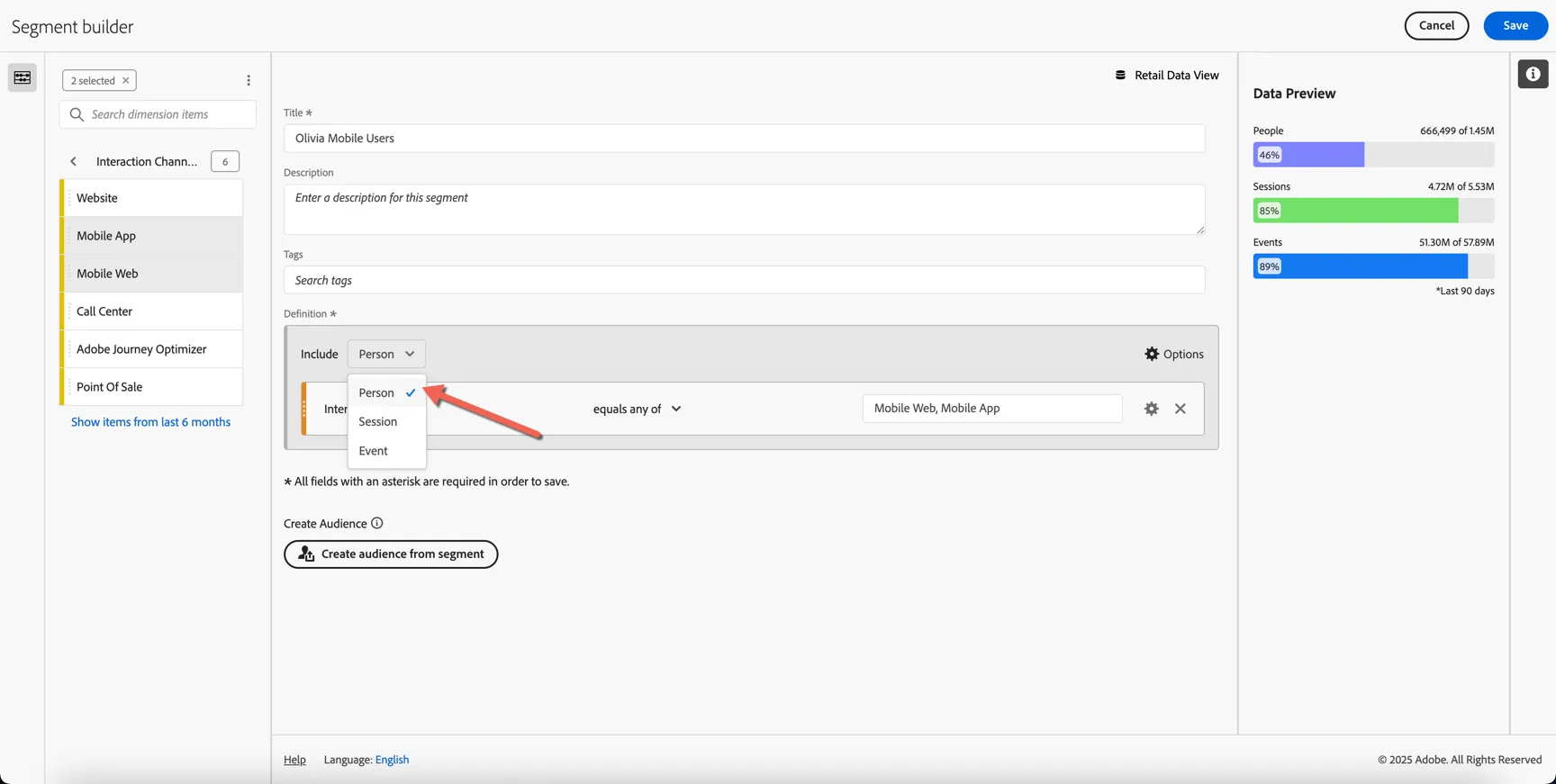Click the Events 89% preview bar
The width and height of the screenshot is (1556, 784).
[1373, 266]
